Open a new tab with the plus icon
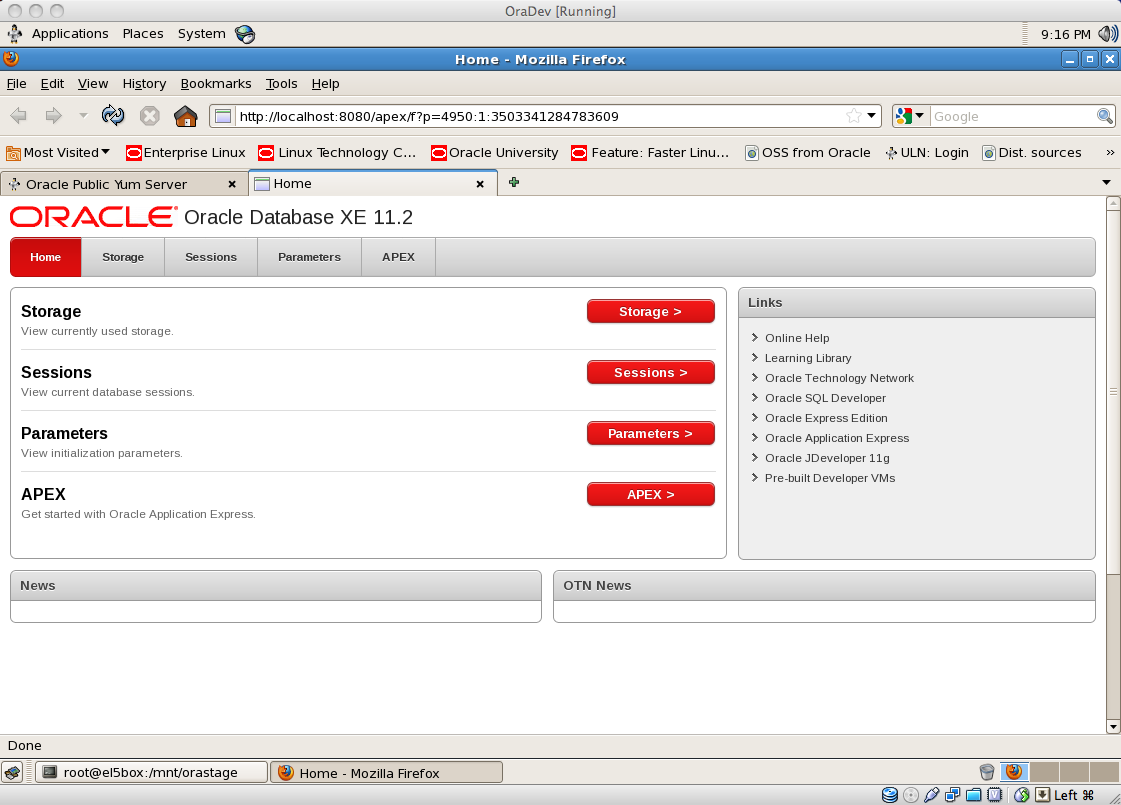 (513, 182)
